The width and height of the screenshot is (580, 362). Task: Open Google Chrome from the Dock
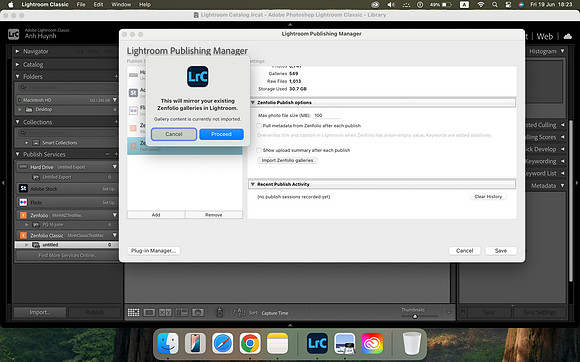point(250,344)
